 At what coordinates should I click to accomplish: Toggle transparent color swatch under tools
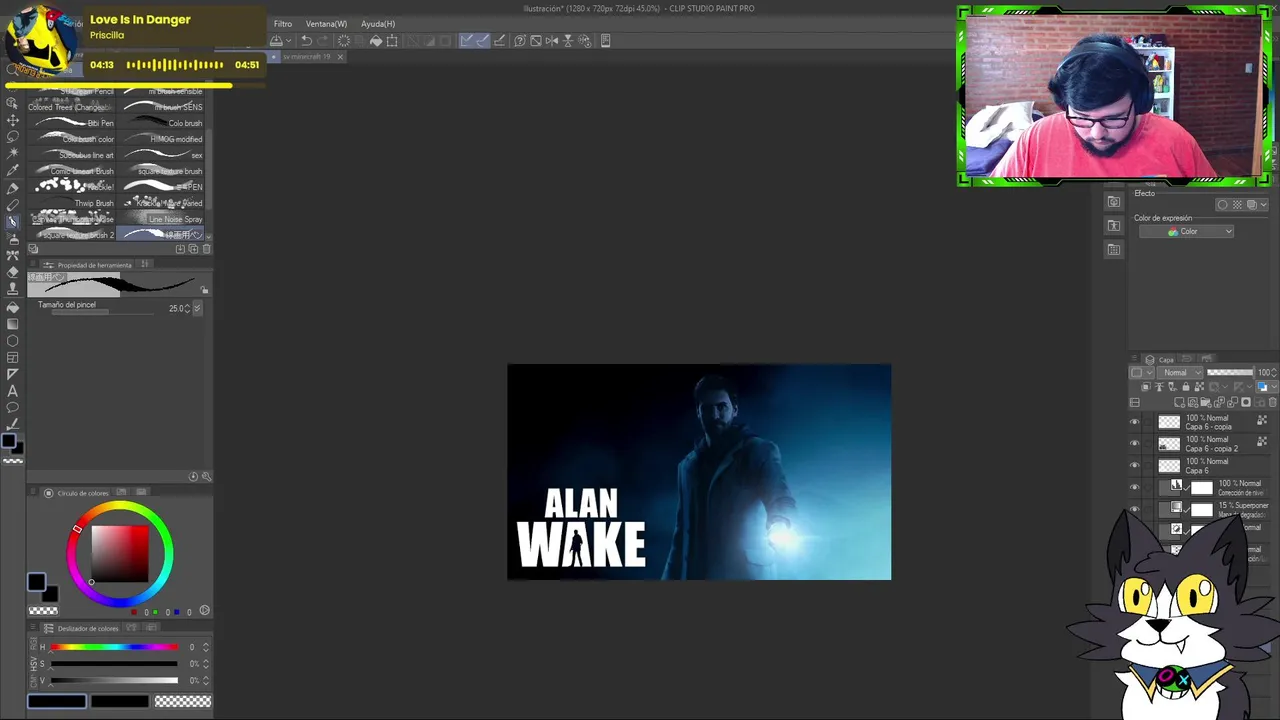coord(13,461)
